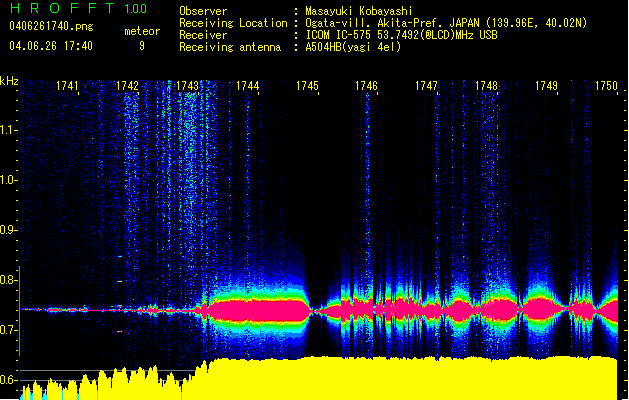Screen dimensions: 629x400
Task: Click the 1.0 kHz axis label
Action: pyautogui.click(x=8, y=180)
